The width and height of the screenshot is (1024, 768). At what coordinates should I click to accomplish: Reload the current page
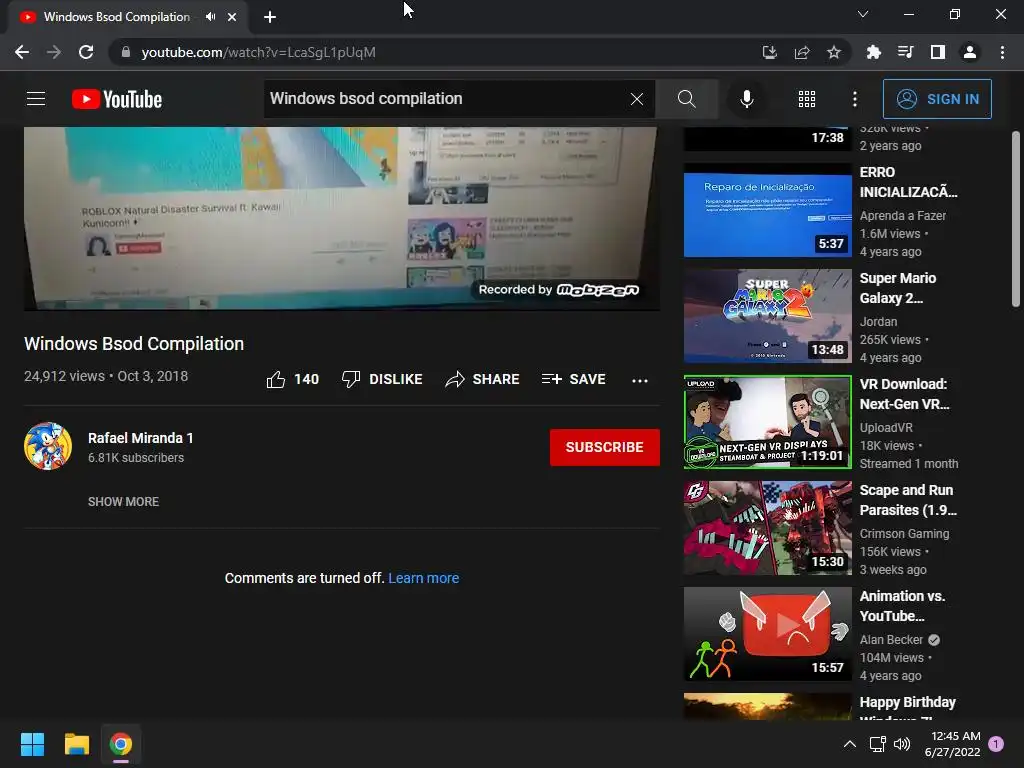click(x=86, y=52)
